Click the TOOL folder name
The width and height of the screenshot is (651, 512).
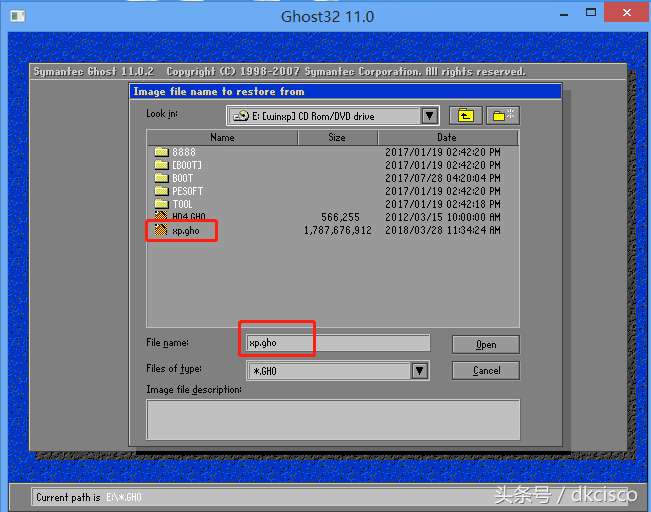coord(182,204)
